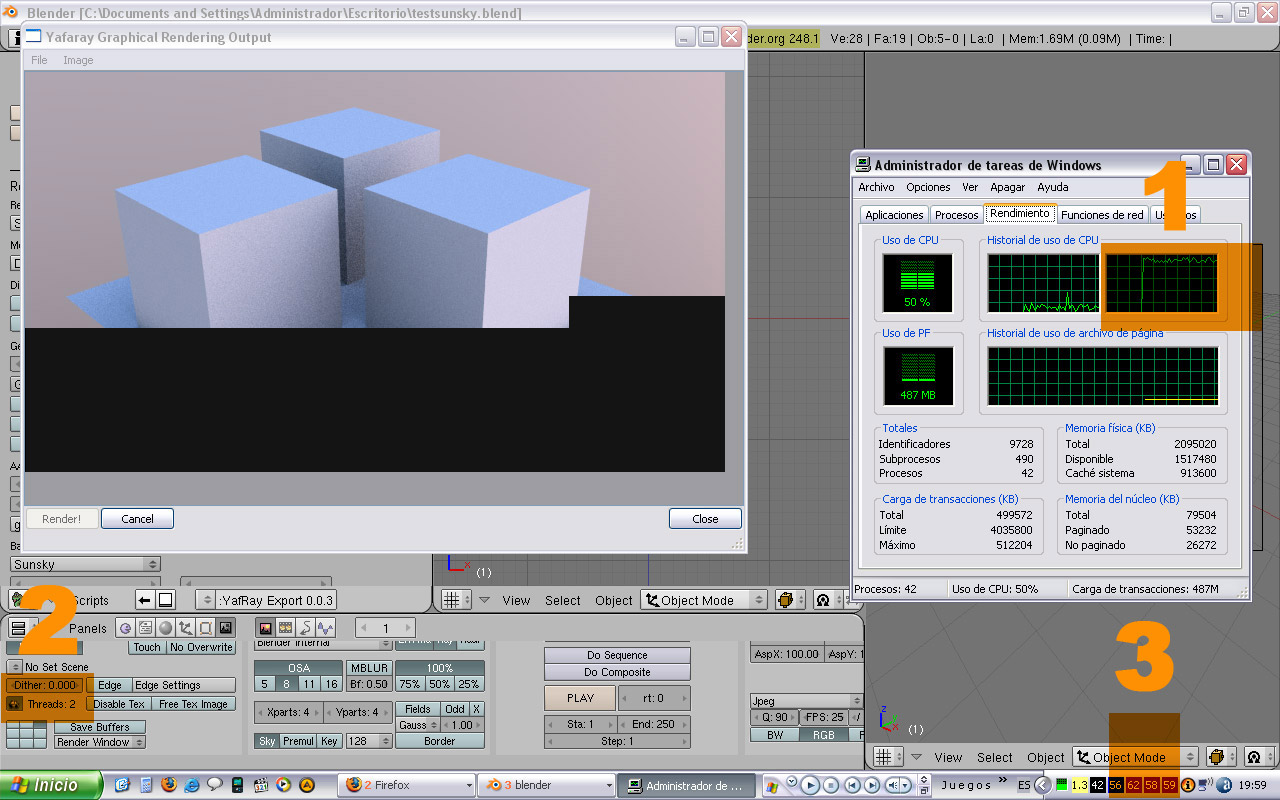1280x800 pixels.
Task: Click the Xparts: 4 field
Action: click(289, 712)
